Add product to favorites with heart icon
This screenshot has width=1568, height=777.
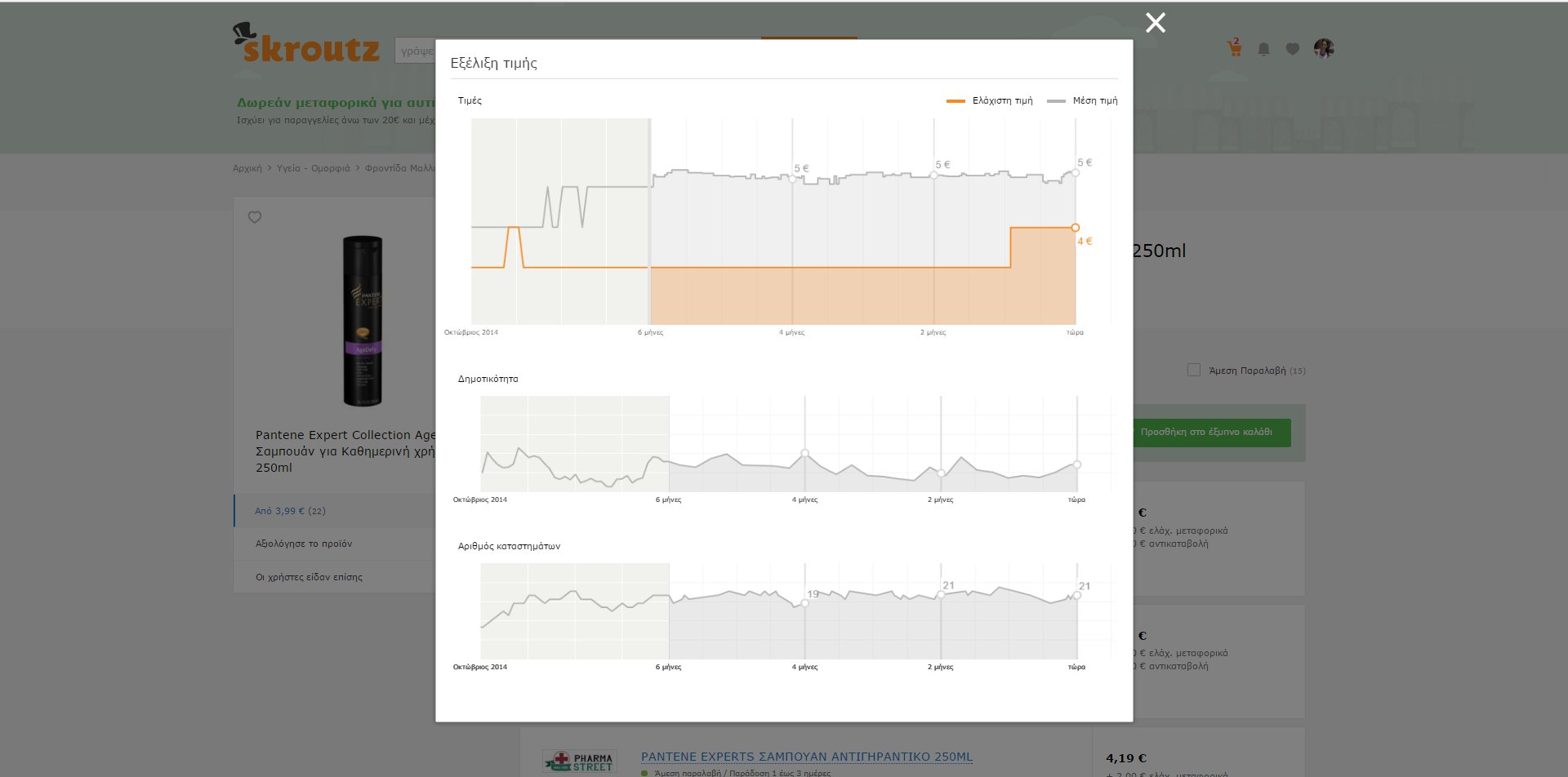(x=255, y=217)
